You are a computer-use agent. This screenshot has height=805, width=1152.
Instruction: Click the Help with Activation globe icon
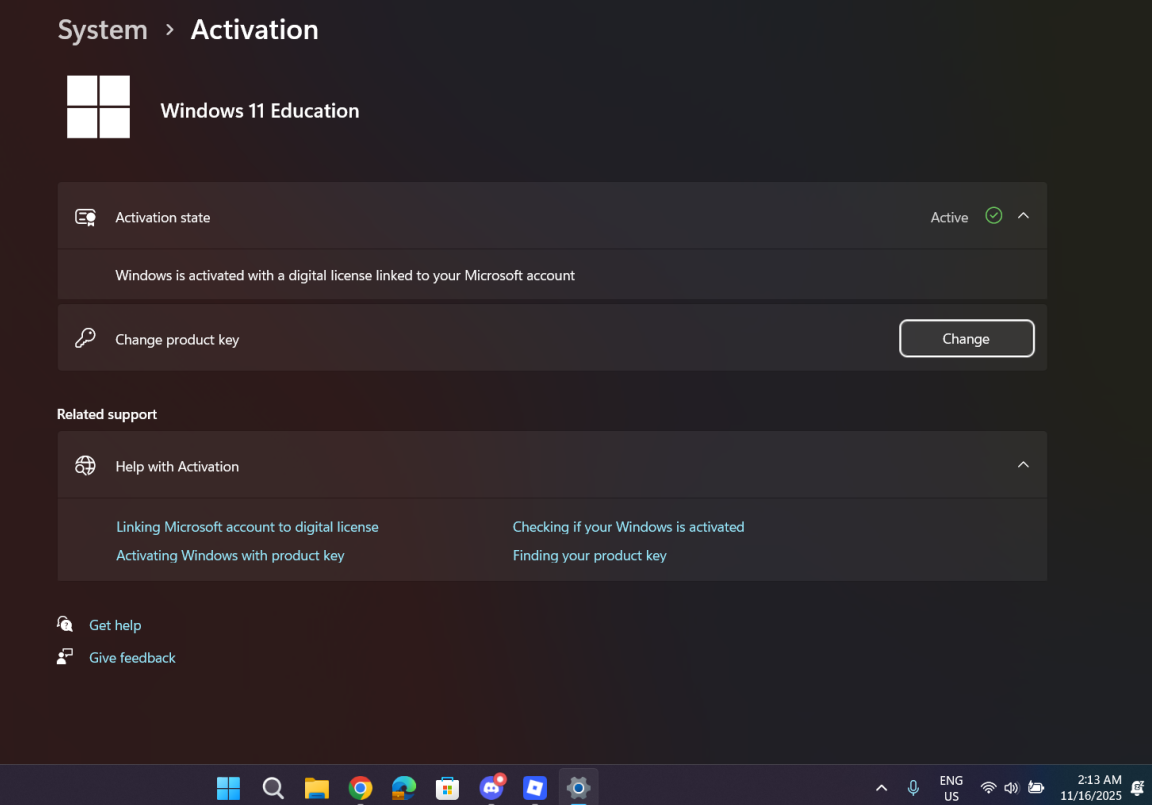point(85,466)
